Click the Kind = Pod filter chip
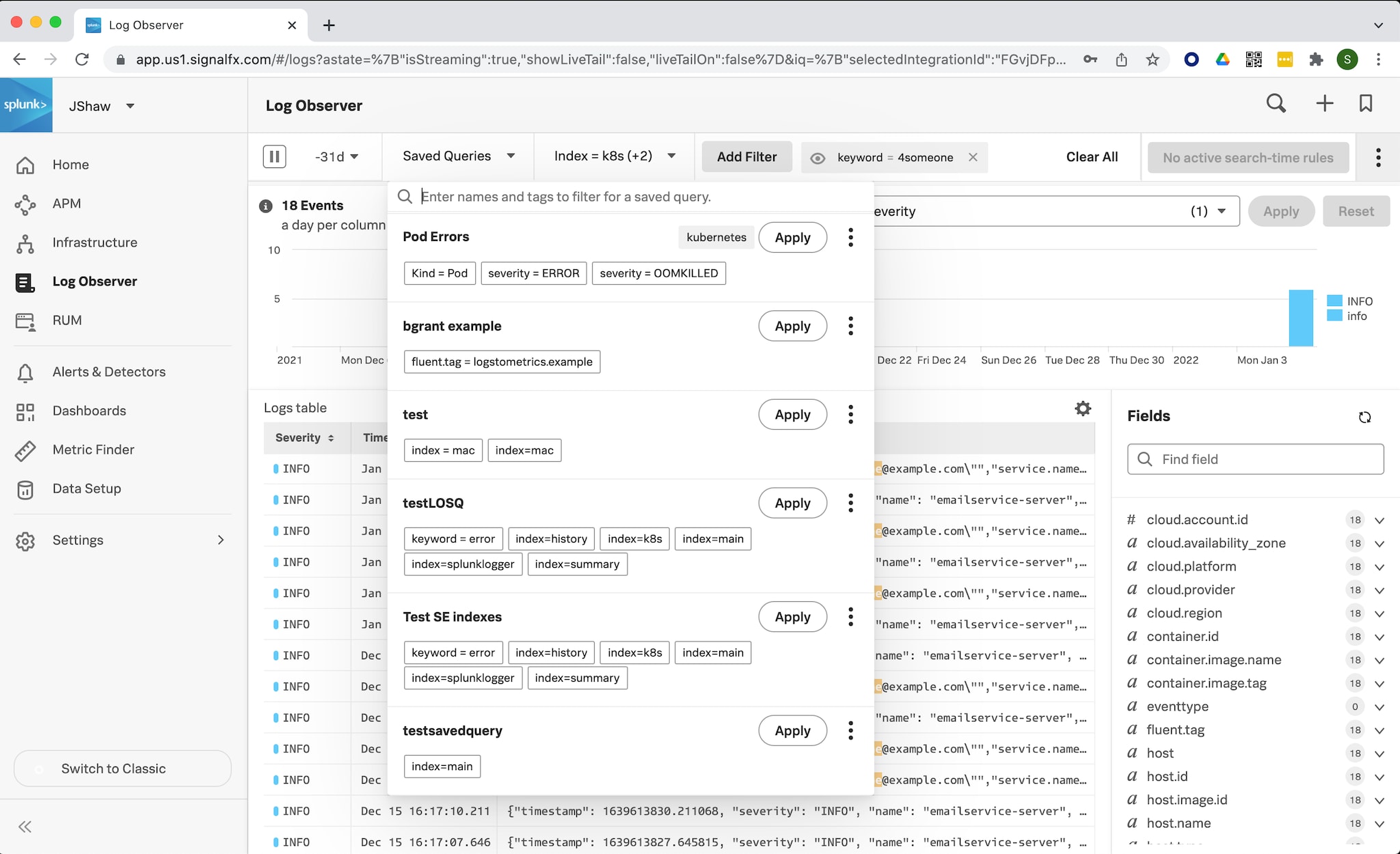 pos(440,273)
